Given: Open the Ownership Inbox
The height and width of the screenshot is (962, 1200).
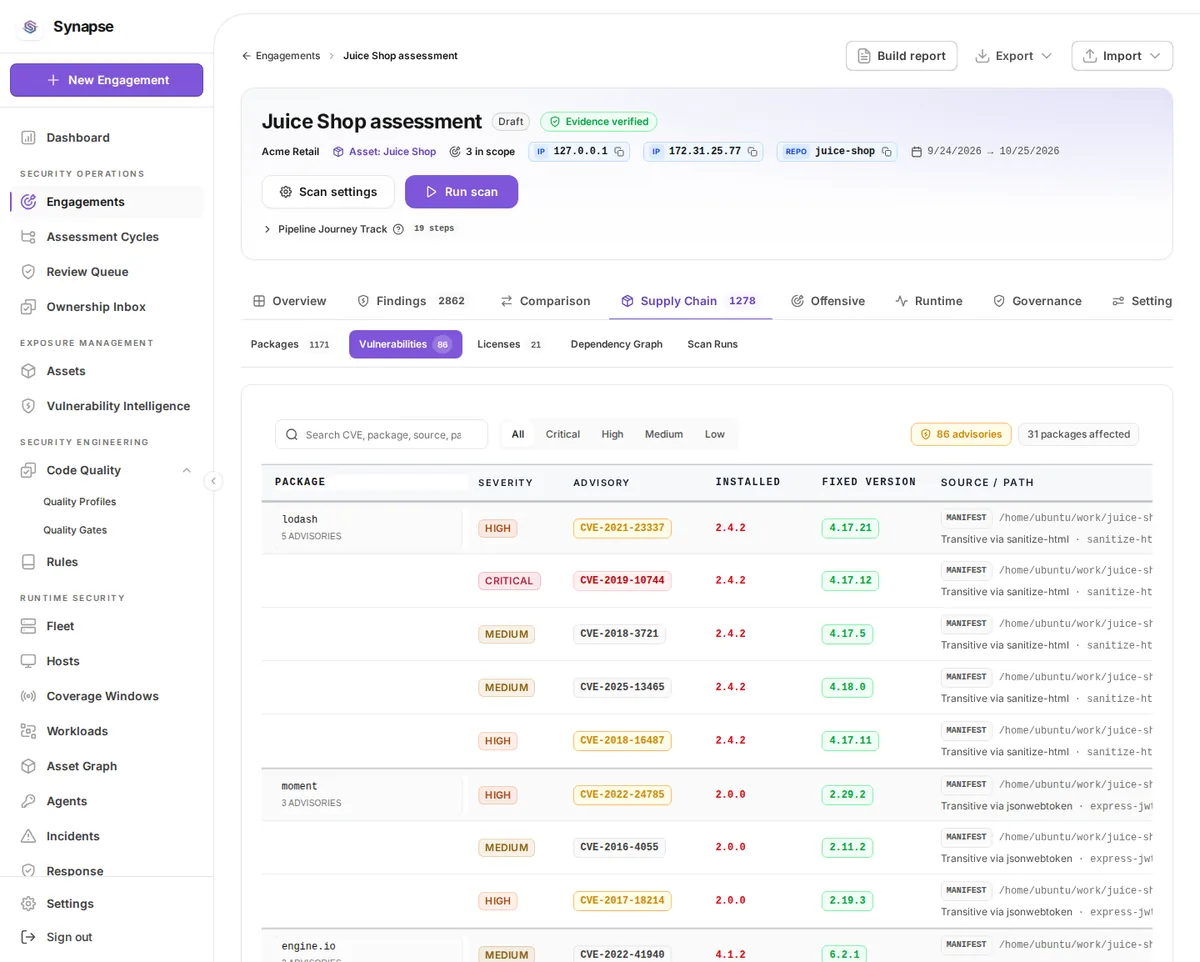Looking at the screenshot, I should pyautogui.click(x=106, y=306).
